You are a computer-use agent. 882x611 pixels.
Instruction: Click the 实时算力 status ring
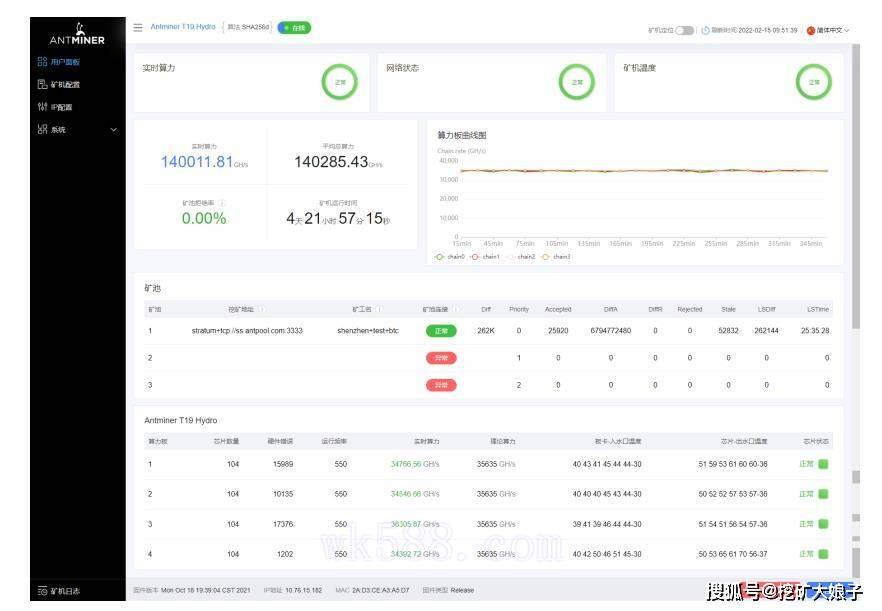coord(340,82)
